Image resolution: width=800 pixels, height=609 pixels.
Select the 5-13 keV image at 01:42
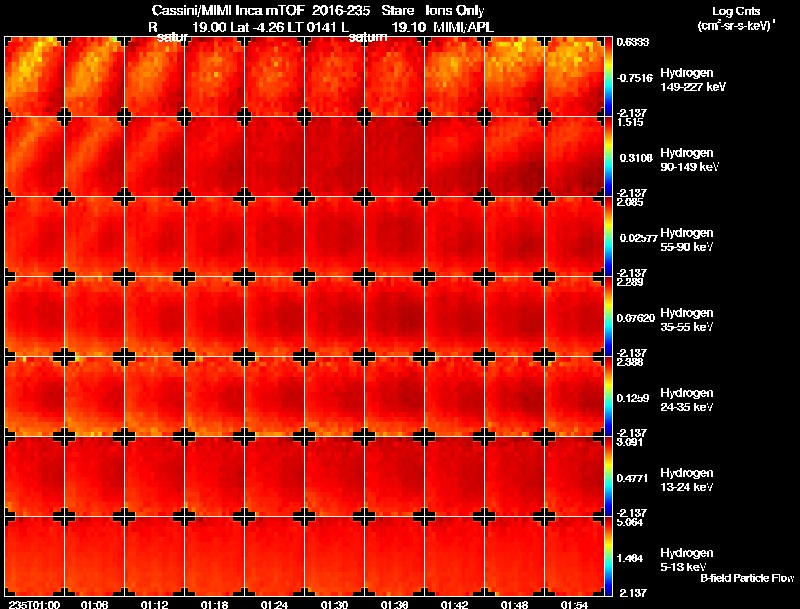pyautogui.click(x=455, y=557)
